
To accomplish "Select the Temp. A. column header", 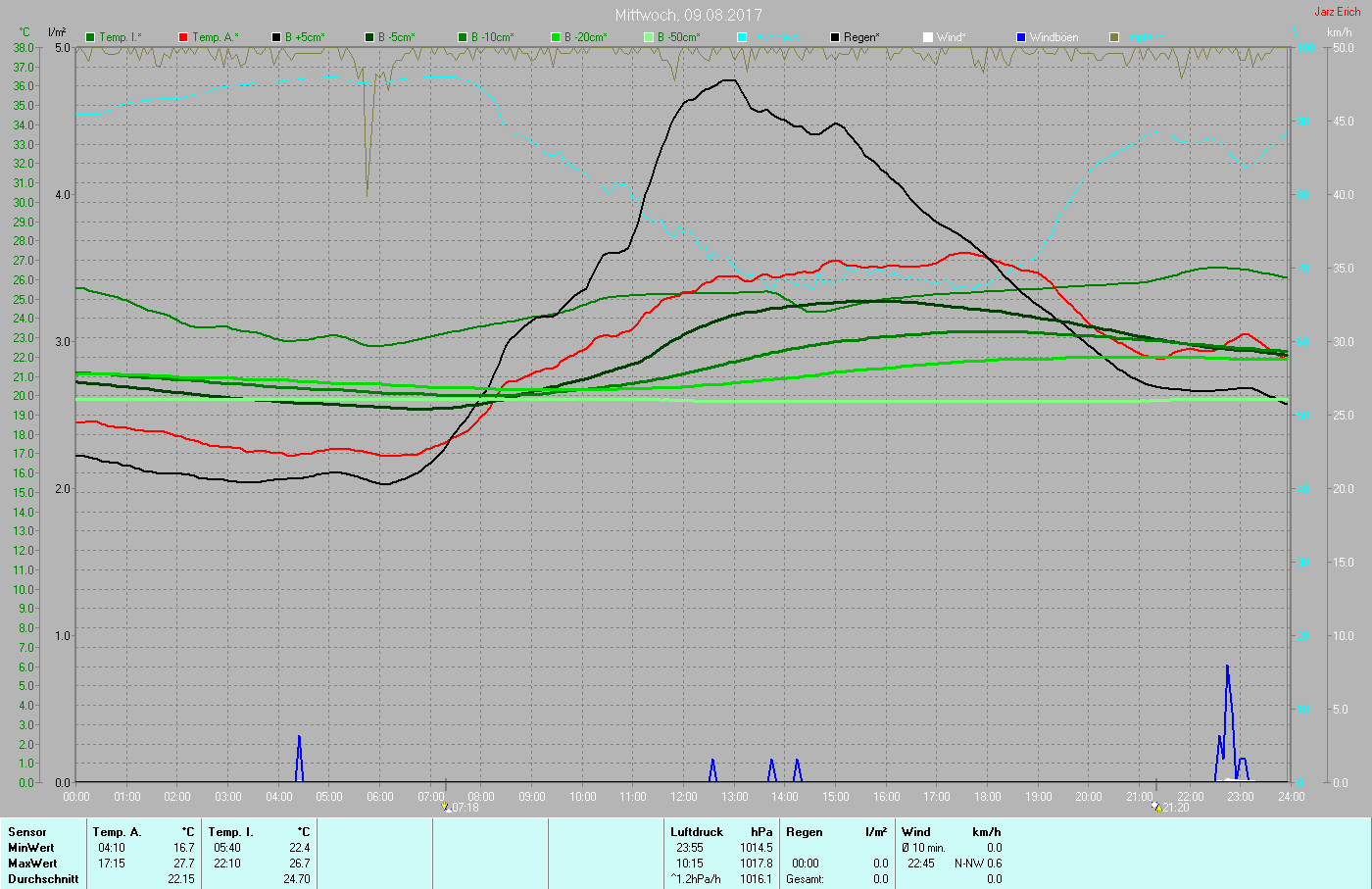I will (117, 832).
